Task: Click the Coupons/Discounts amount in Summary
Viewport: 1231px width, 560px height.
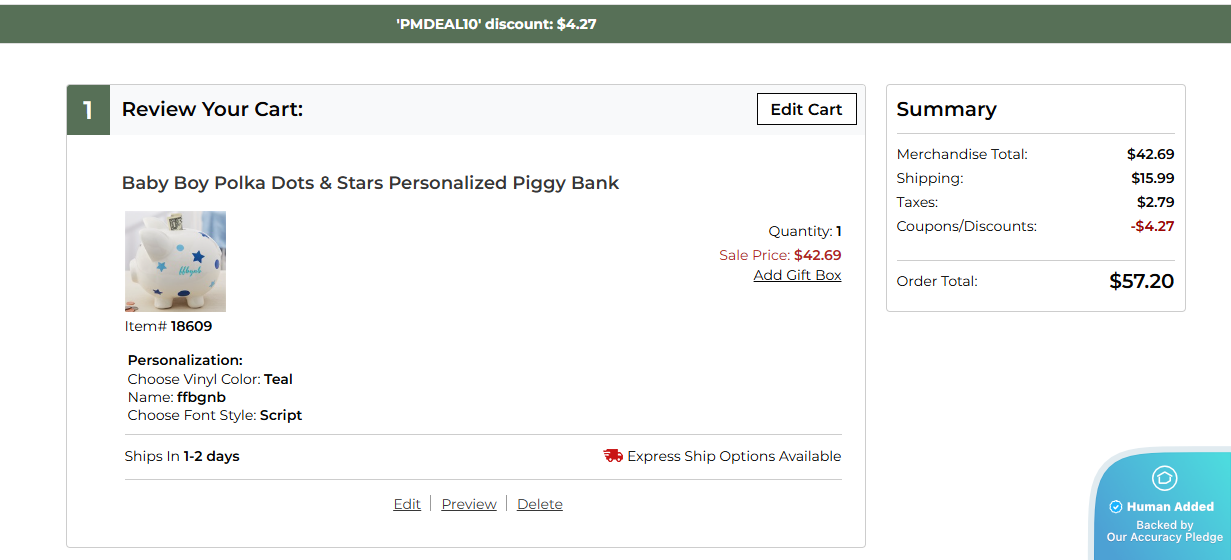Action: pos(1152,226)
